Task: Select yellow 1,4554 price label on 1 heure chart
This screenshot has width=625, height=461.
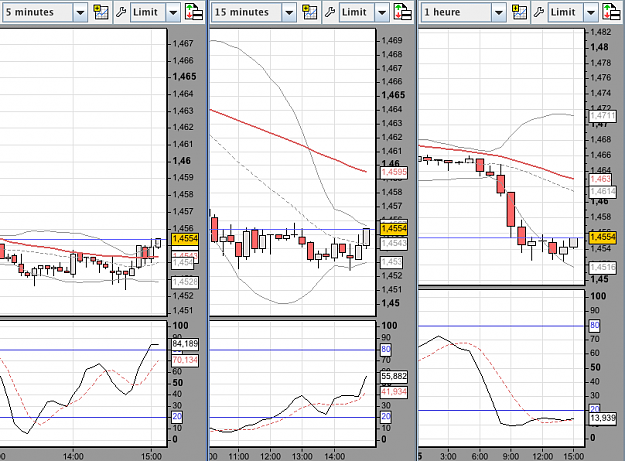Action: (x=603, y=237)
